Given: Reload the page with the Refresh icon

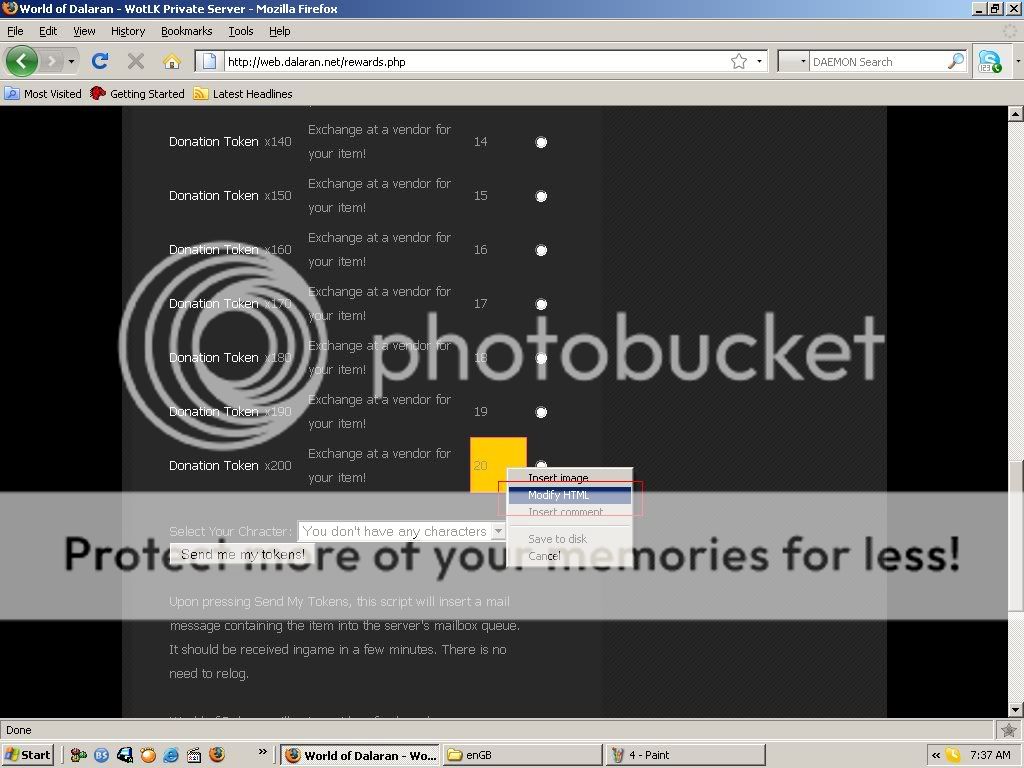Looking at the screenshot, I should 100,61.
